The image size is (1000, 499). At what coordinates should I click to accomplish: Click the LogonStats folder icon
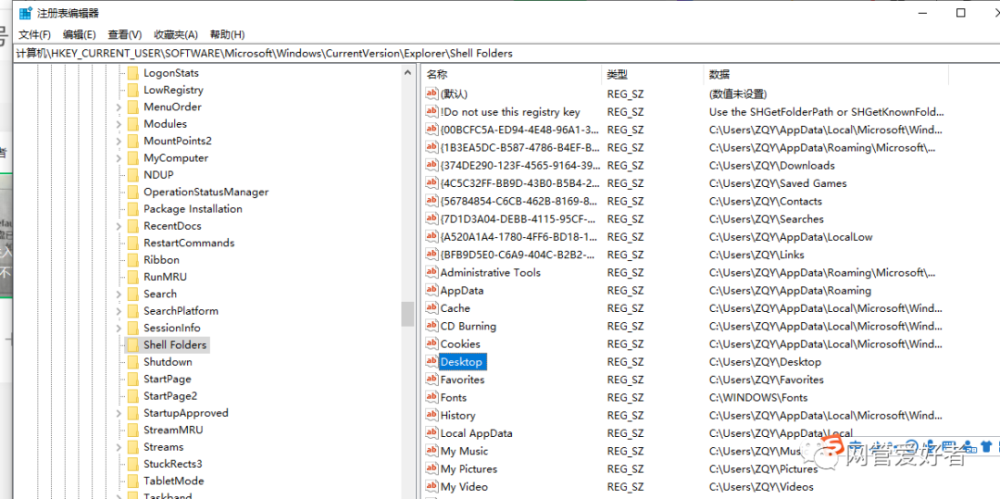click(x=133, y=73)
